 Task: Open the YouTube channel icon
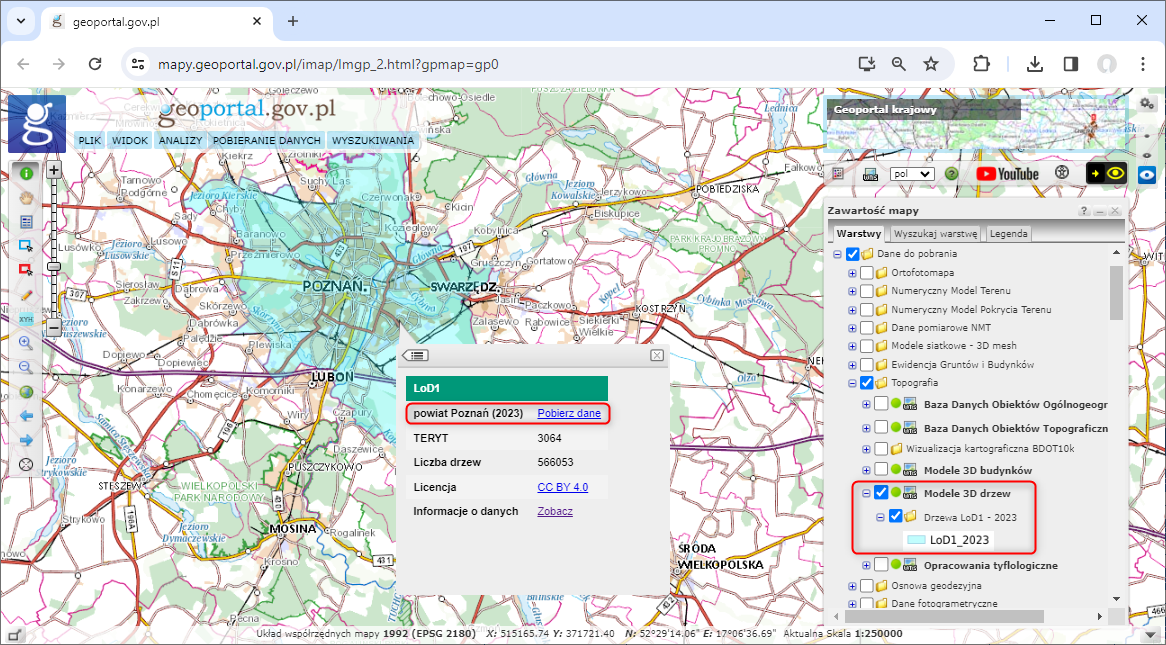[1007, 173]
